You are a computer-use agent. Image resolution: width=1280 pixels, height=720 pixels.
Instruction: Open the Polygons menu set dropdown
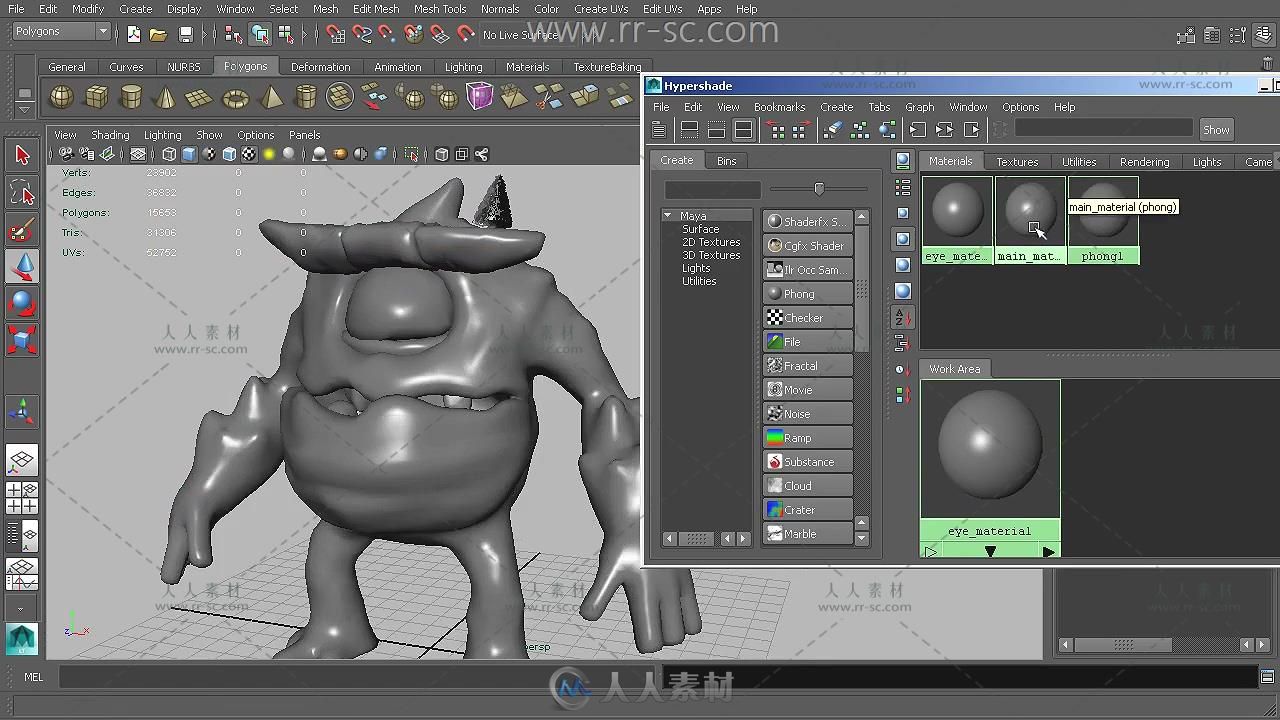61,31
